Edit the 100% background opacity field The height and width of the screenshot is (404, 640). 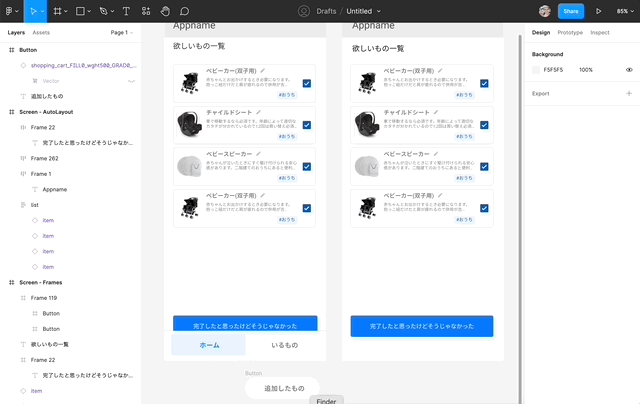click(586, 70)
